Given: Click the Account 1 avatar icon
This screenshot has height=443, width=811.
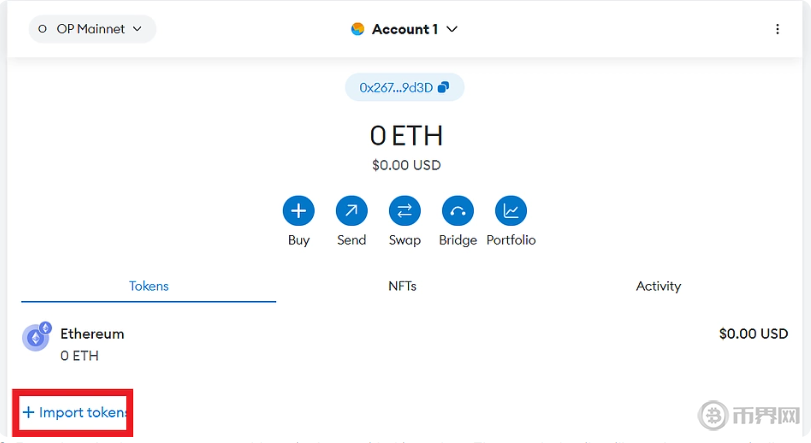Looking at the screenshot, I should [358, 29].
